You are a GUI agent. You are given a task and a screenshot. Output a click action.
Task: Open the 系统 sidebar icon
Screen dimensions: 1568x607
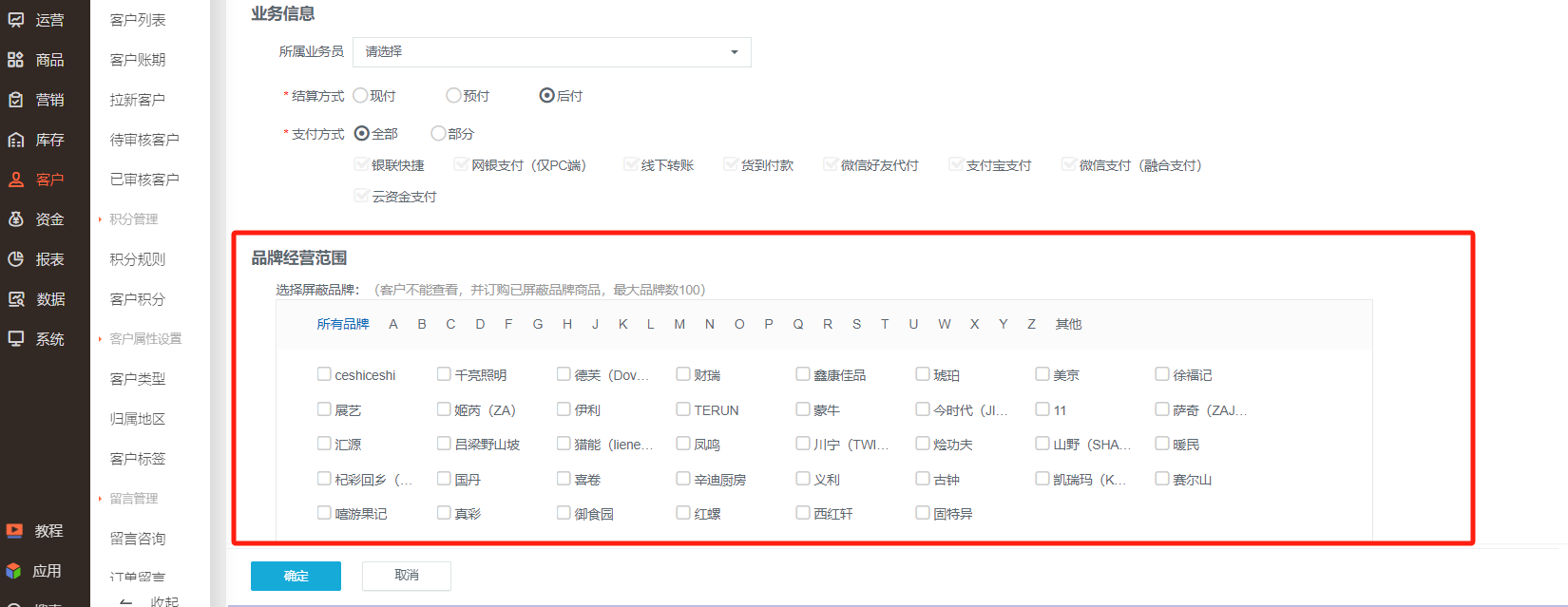pyautogui.click(x=16, y=339)
